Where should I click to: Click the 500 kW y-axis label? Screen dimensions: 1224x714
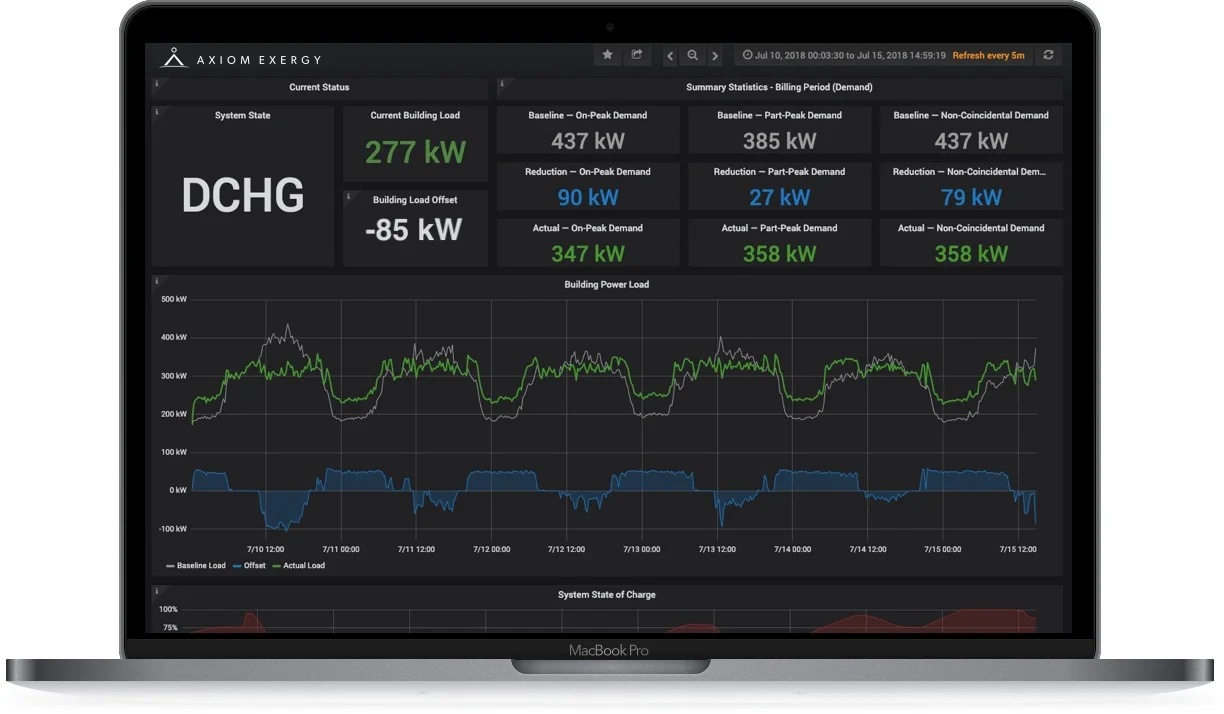174,299
